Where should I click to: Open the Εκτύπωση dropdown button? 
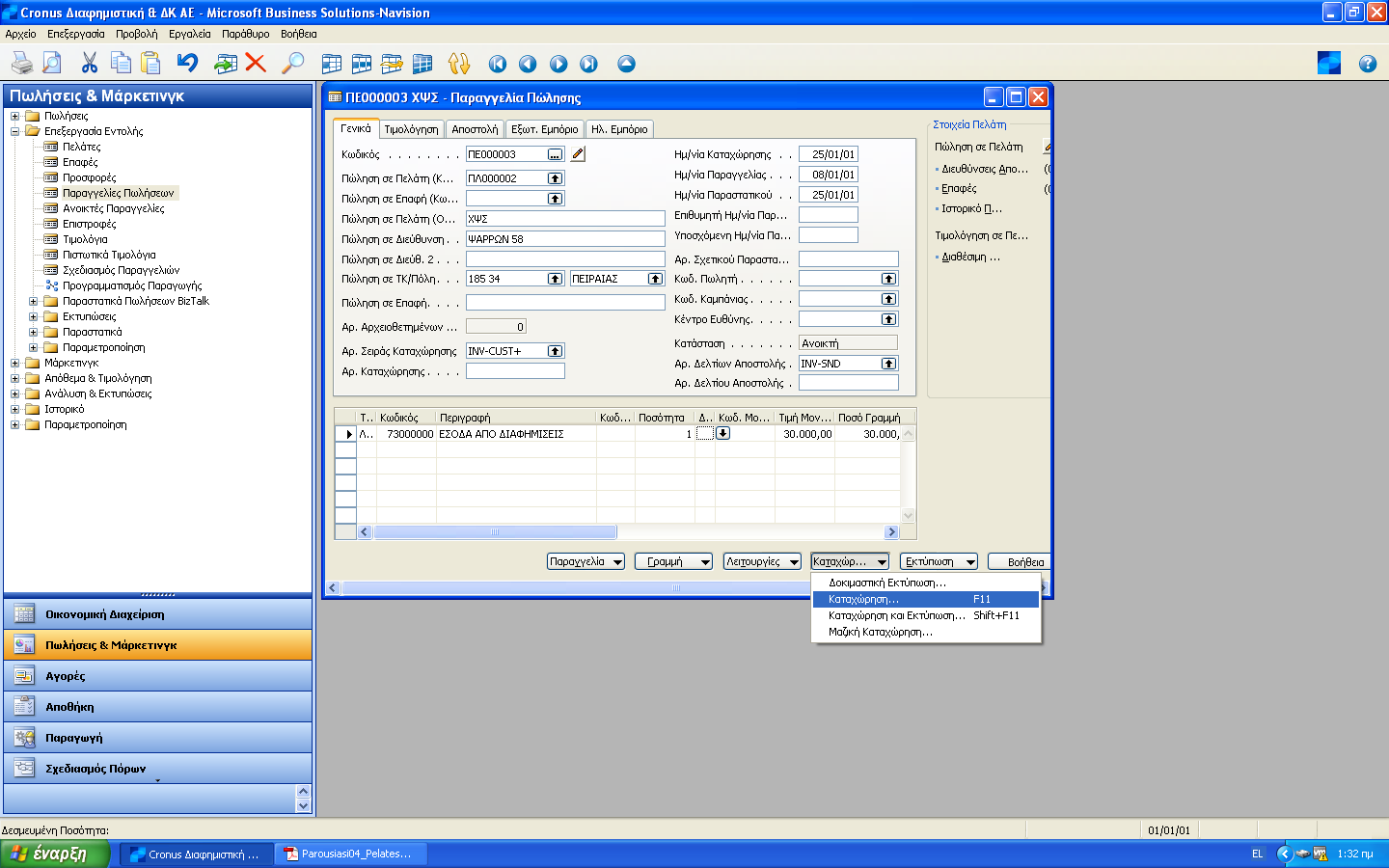pos(939,561)
